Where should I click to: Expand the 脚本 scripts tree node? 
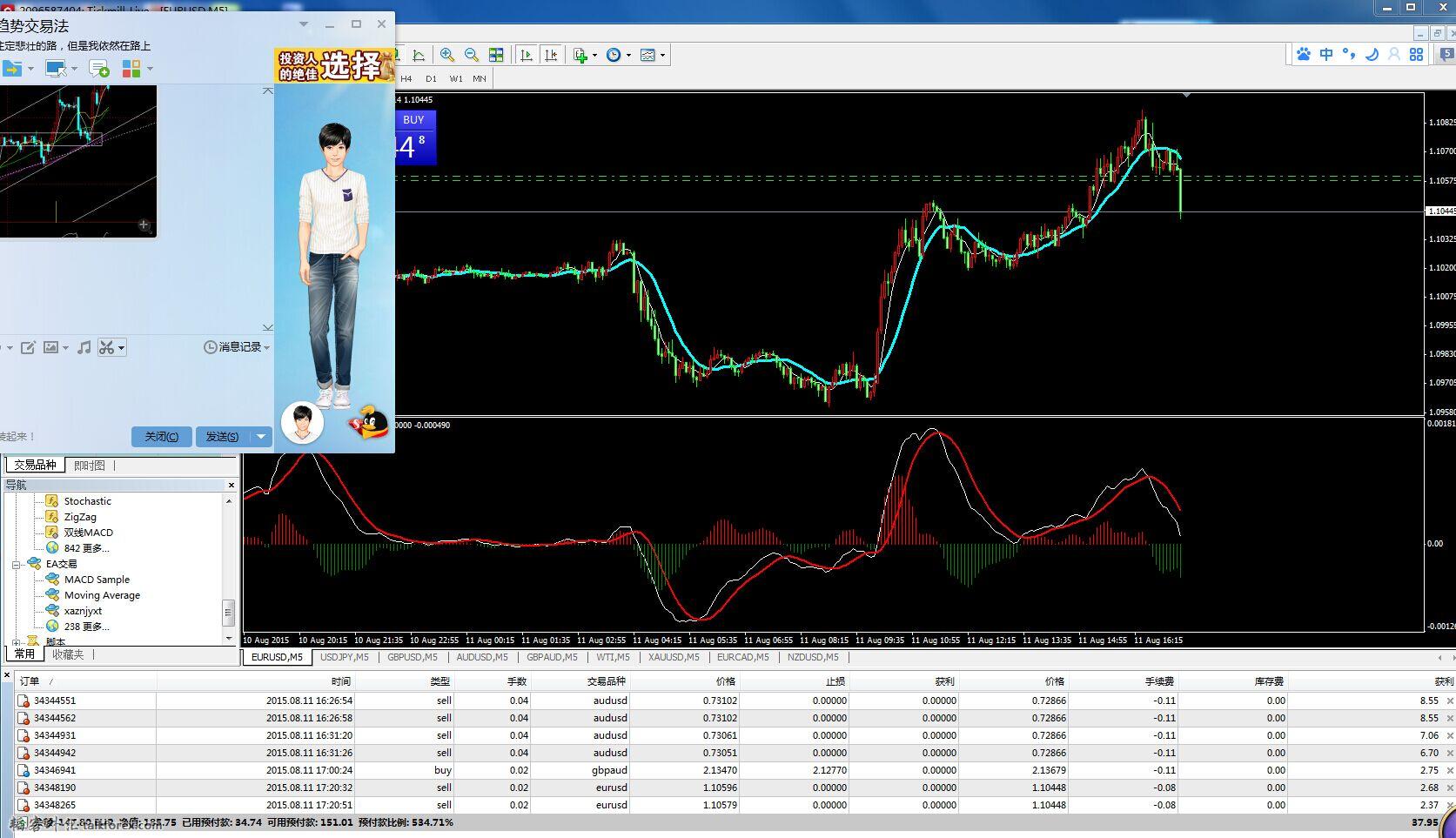tap(16, 641)
